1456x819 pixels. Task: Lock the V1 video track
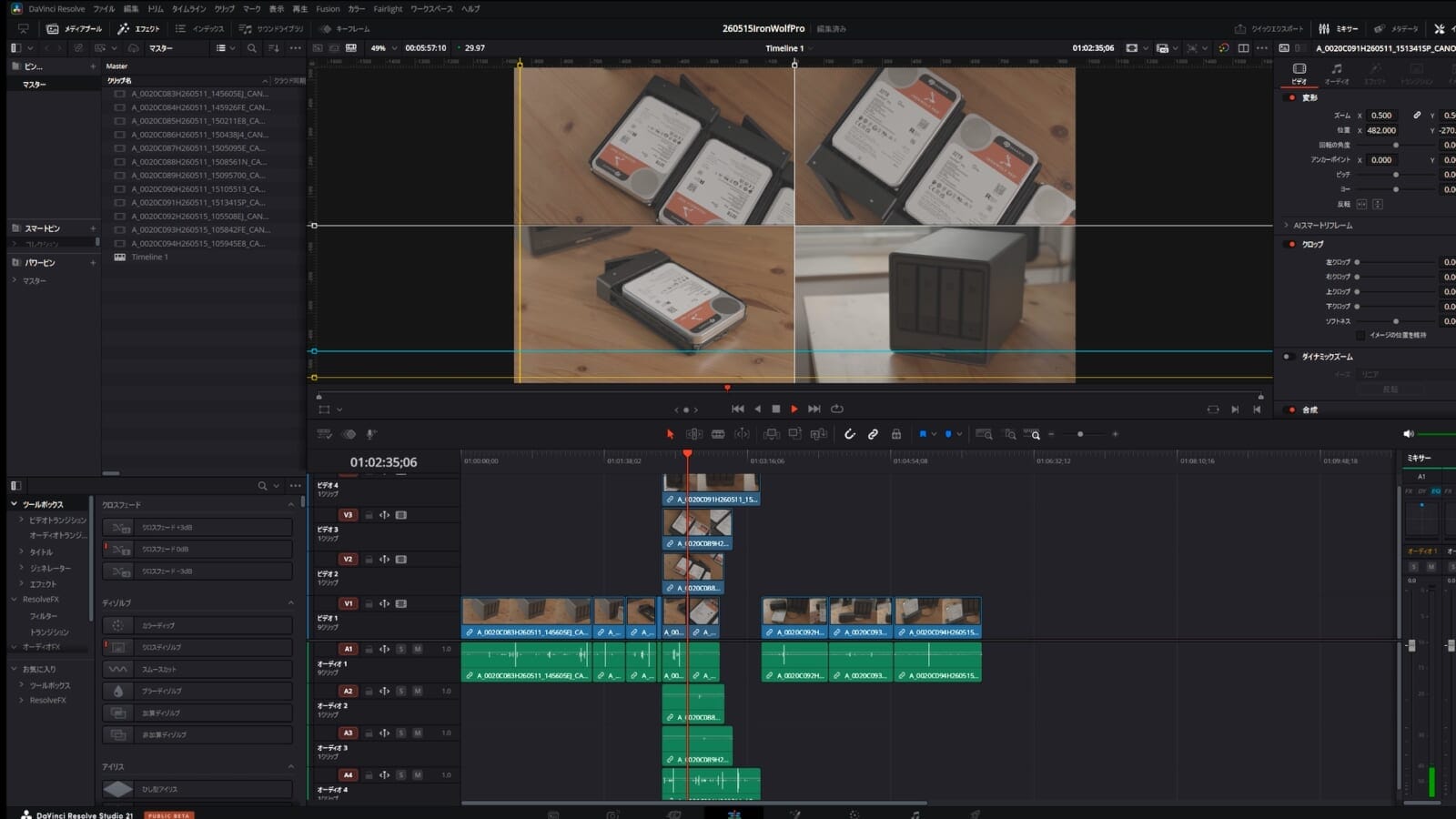click(369, 604)
